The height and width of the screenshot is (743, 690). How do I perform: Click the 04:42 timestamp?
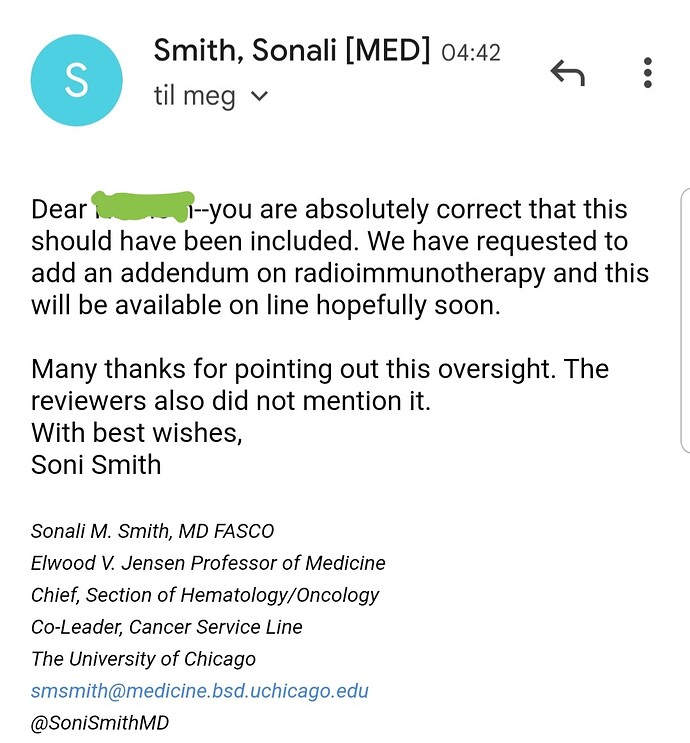(x=471, y=53)
